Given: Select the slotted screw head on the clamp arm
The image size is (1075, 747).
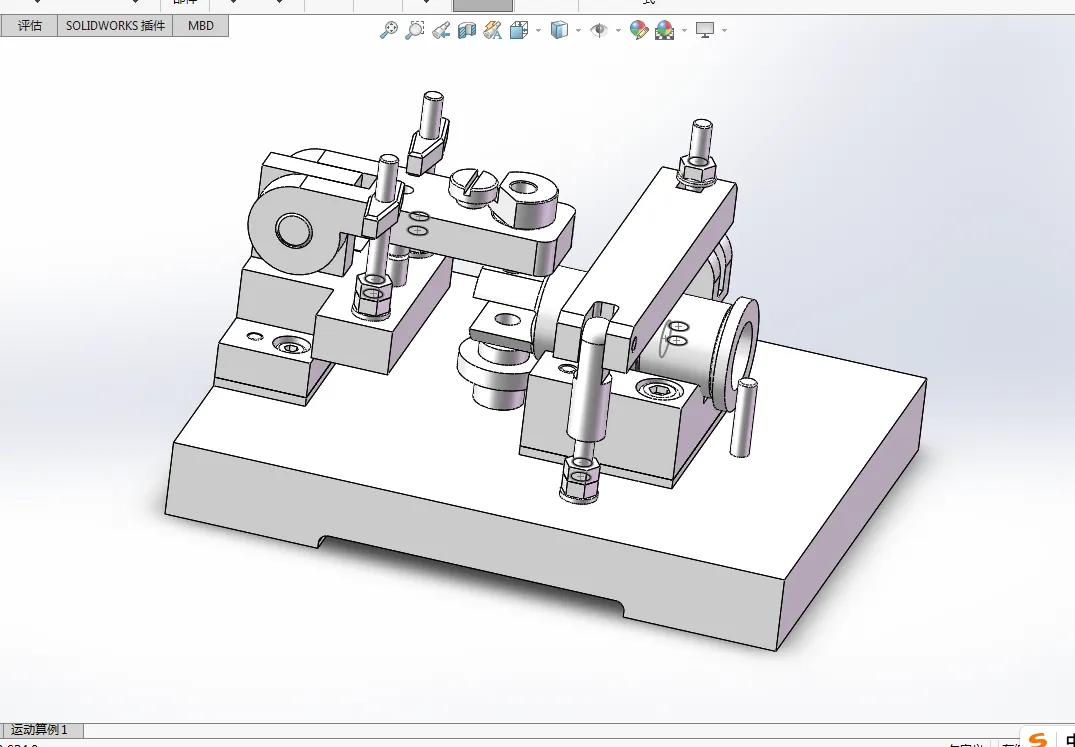Looking at the screenshot, I should pyautogui.click(x=474, y=185).
